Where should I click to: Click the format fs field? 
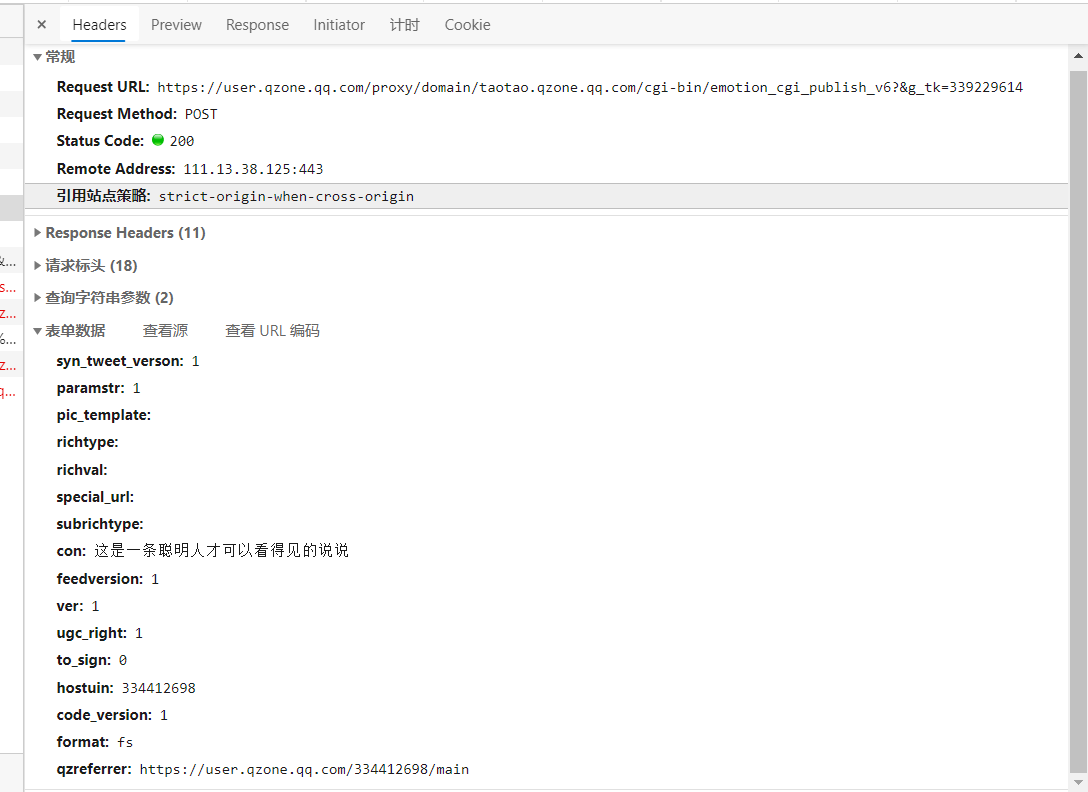94,742
